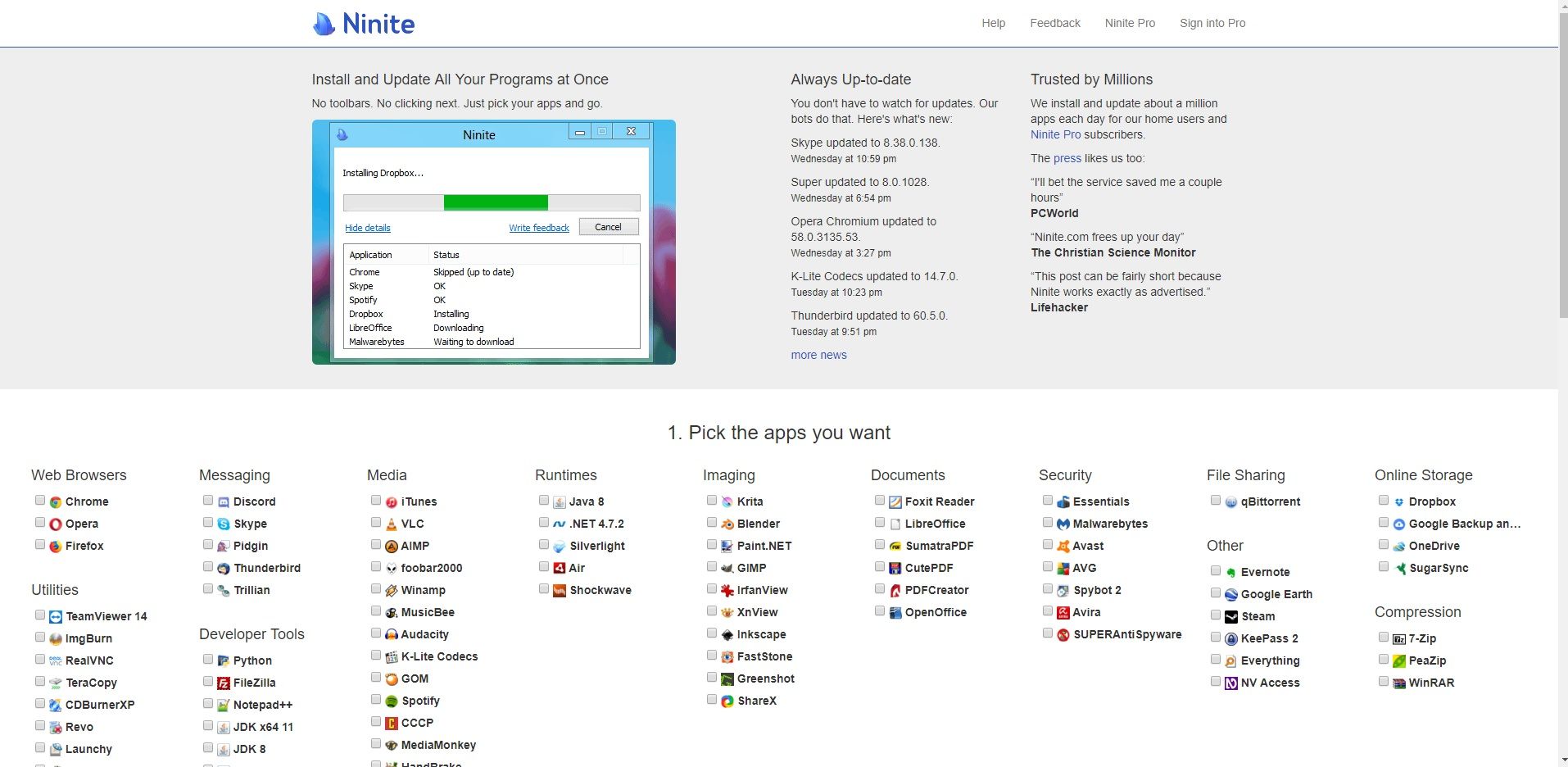The image size is (1568, 767).
Task: Go to Ninite Pro in header
Action: point(1130,23)
